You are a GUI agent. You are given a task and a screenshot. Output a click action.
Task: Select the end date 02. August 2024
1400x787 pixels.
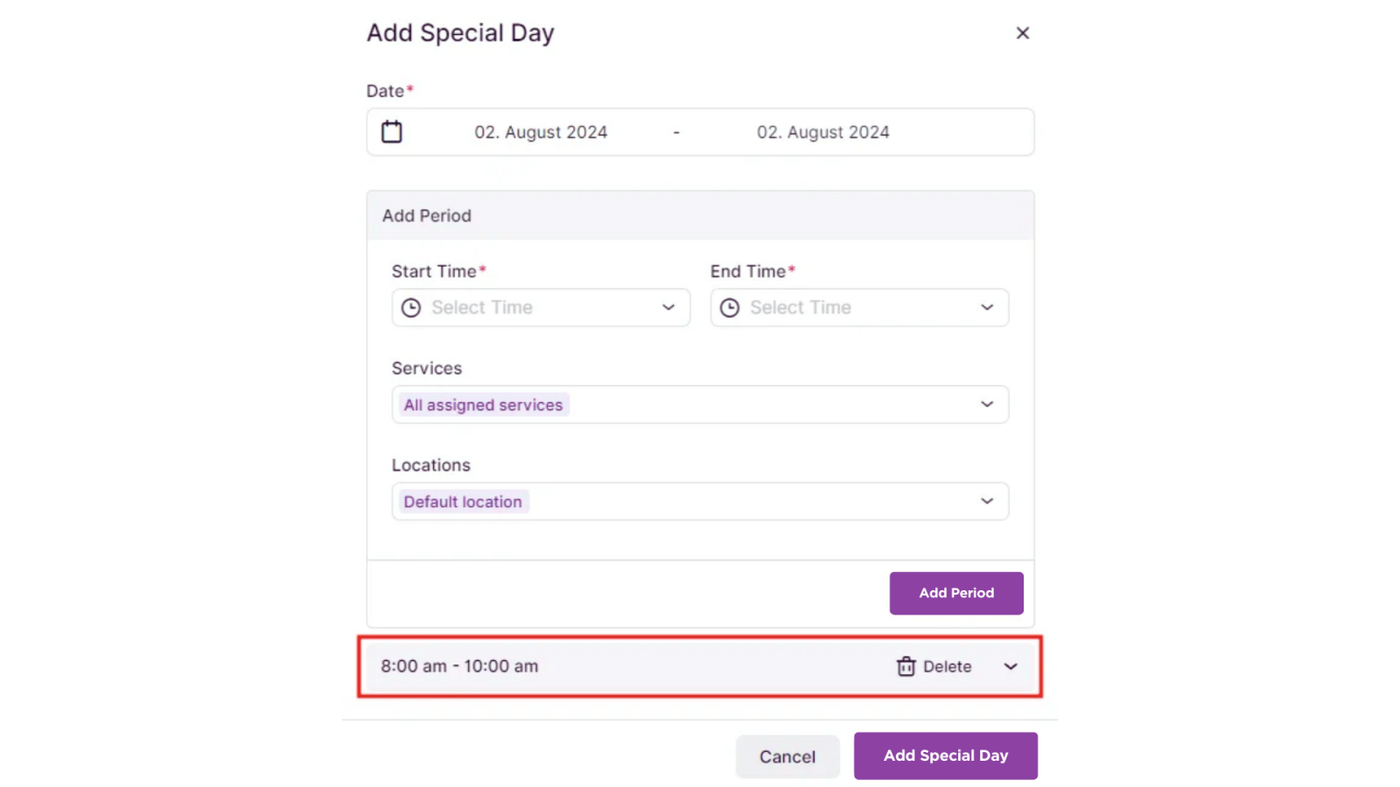coord(823,132)
